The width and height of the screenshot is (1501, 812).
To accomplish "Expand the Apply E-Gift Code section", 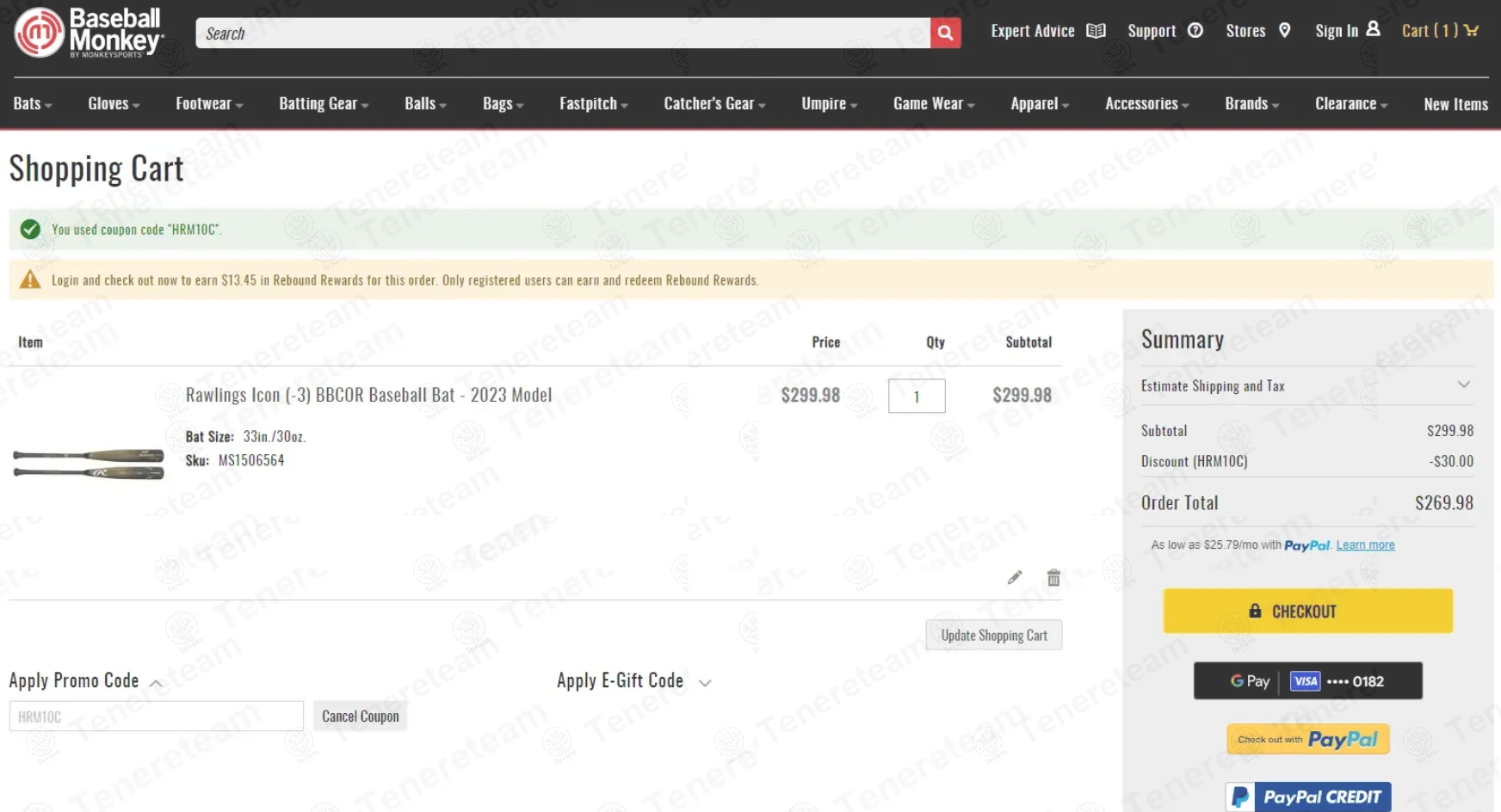I will point(705,683).
